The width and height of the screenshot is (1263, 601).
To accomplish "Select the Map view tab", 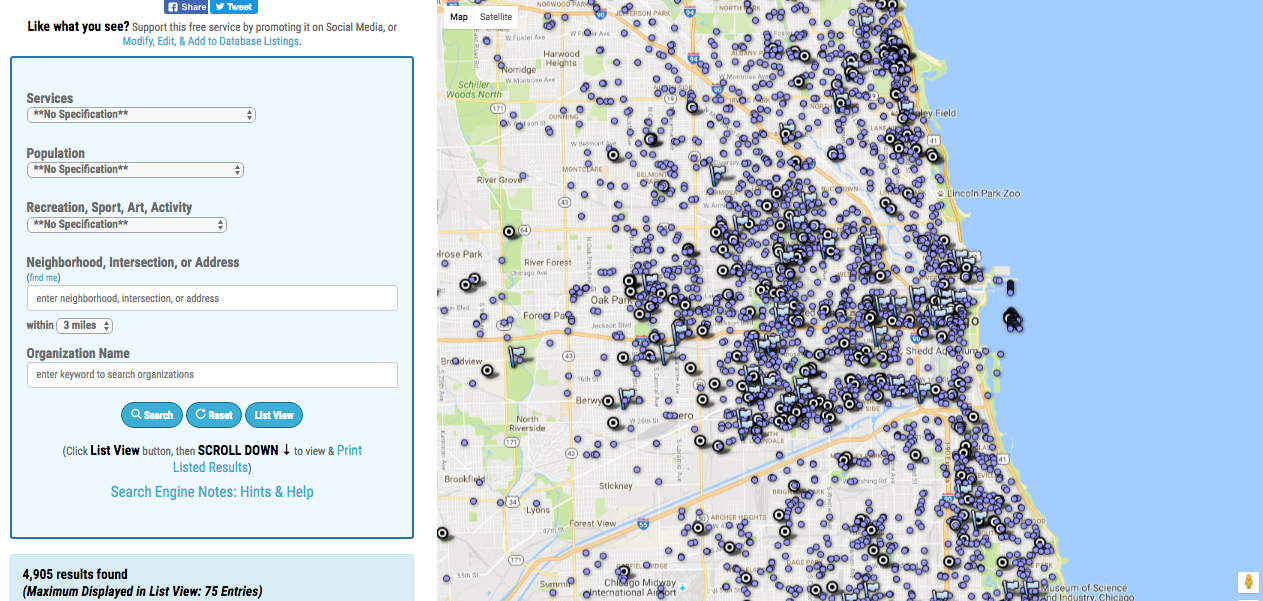I will [x=458, y=17].
